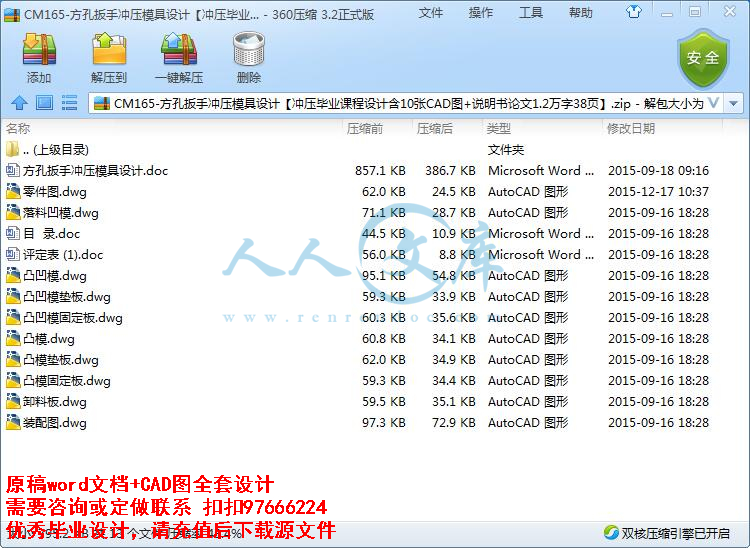The width and height of the screenshot is (750, 548).
Task: Select 卸料板.dwg file
Action: [359, 402]
